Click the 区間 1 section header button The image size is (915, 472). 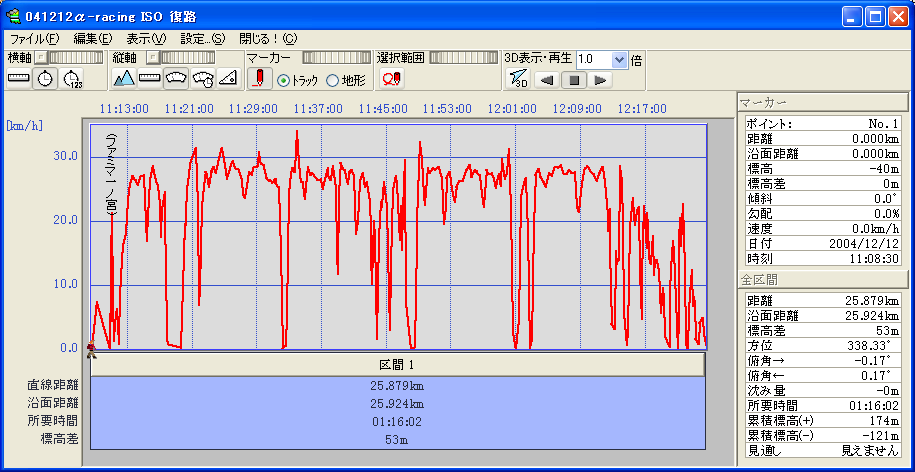[397, 364]
